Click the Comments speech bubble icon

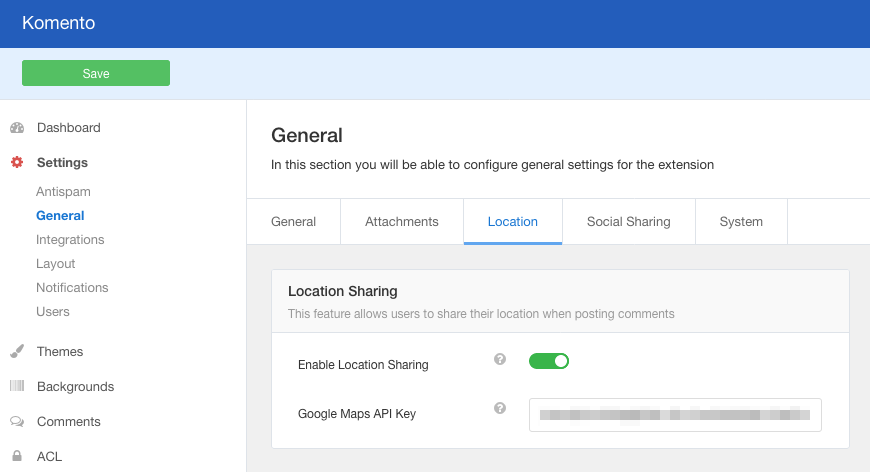pos(17,422)
